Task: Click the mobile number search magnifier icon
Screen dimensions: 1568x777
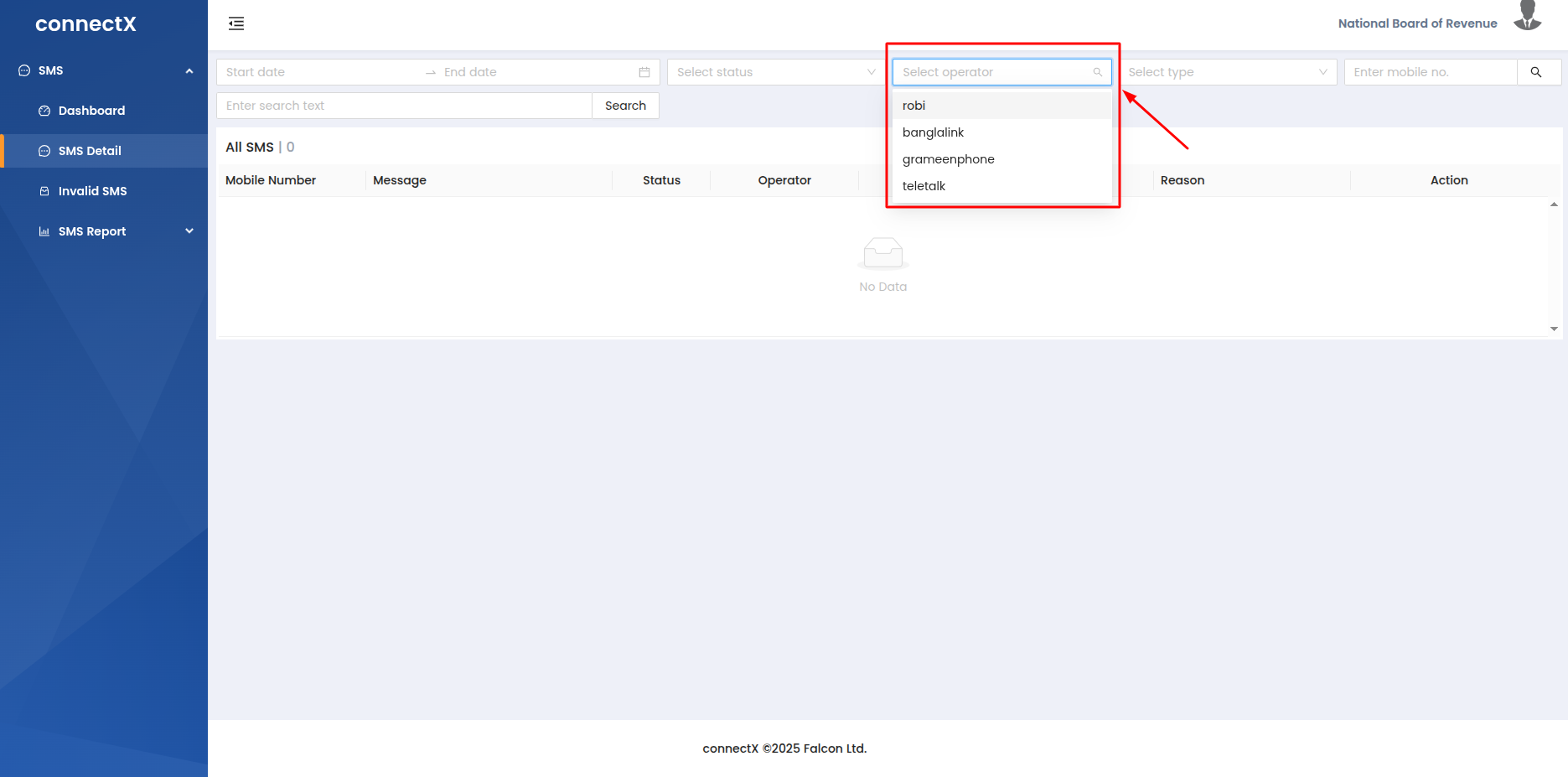Action: pyautogui.click(x=1536, y=72)
